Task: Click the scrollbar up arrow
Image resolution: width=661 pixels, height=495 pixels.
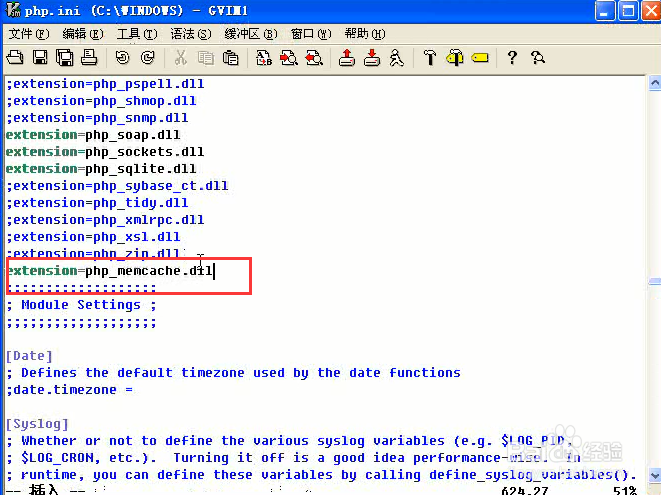Action: coord(655,83)
